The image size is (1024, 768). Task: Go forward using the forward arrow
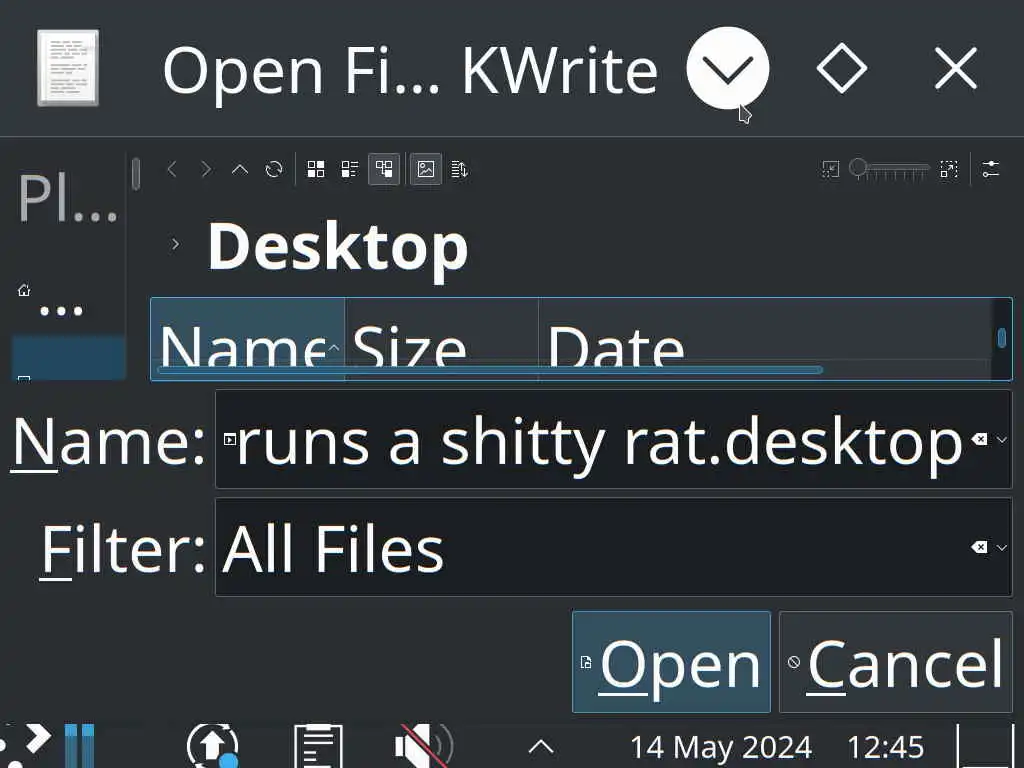pyautogui.click(x=206, y=170)
